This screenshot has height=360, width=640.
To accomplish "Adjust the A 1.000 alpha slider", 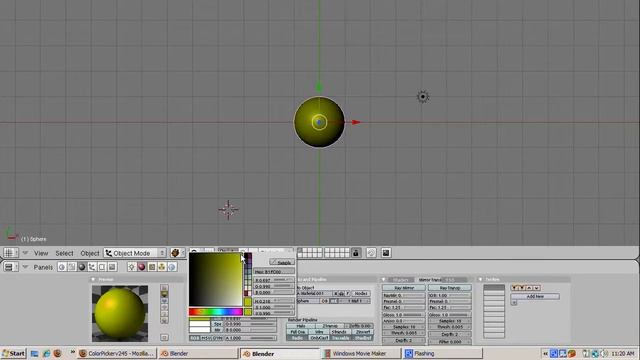I will (251, 338).
